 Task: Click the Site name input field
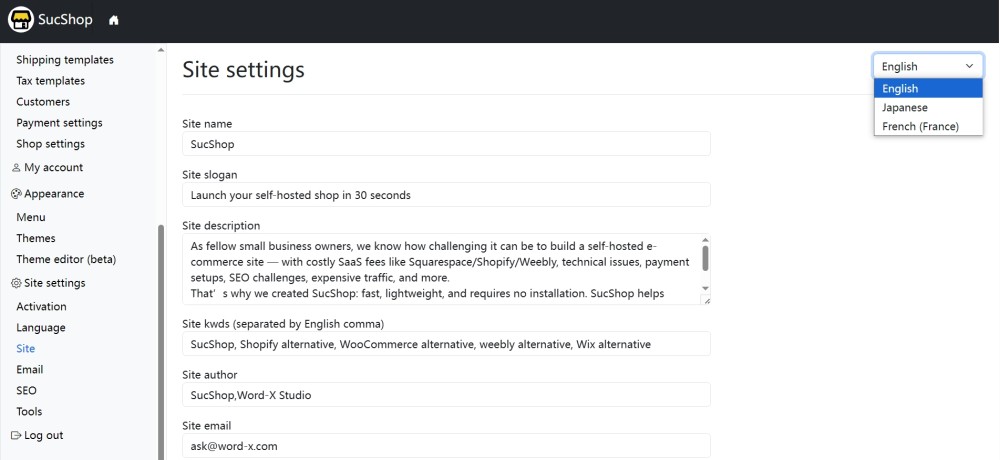click(x=446, y=144)
